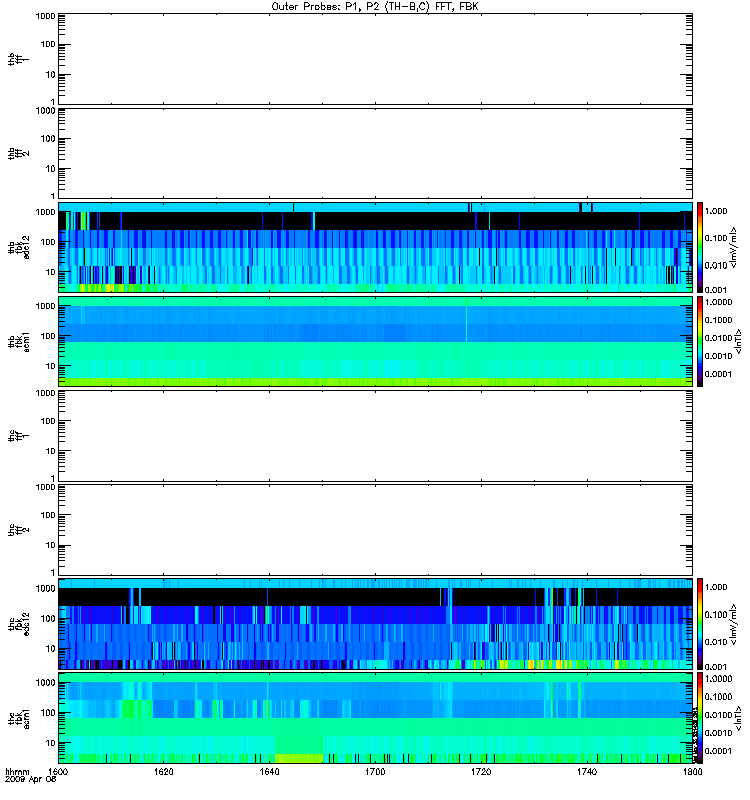This screenshot has height=800, width=750.
Task: Click the 'thc fbk scm1' y-axis title
Action: pos(18,718)
